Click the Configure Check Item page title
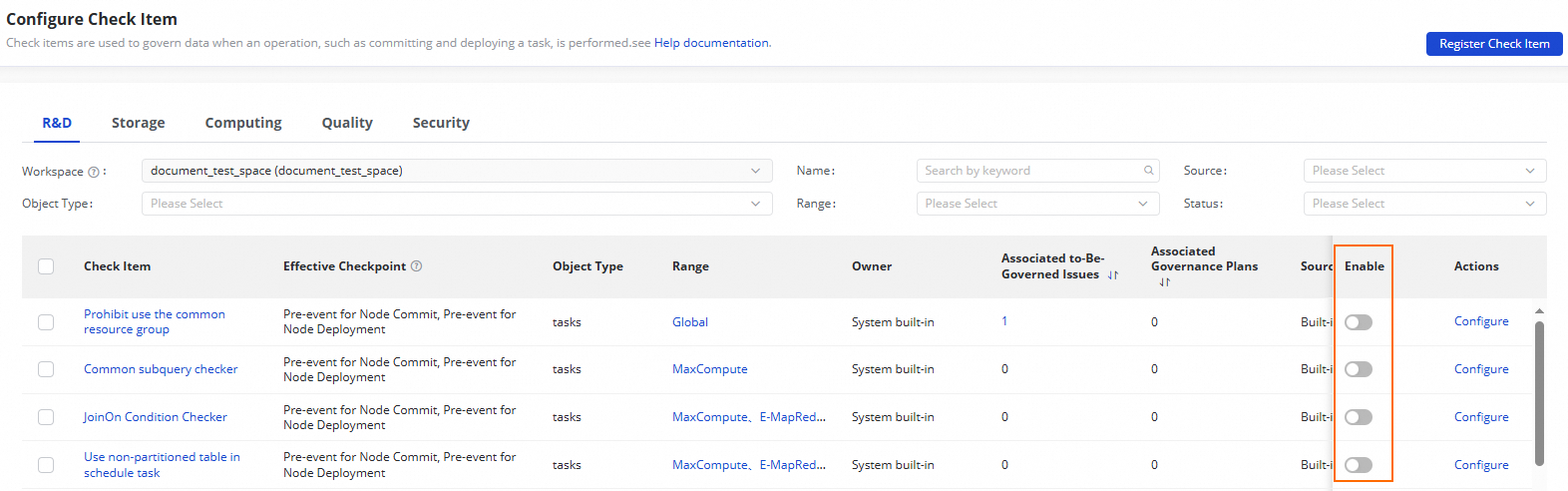1568x491 pixels. click(x=92, y=19)
